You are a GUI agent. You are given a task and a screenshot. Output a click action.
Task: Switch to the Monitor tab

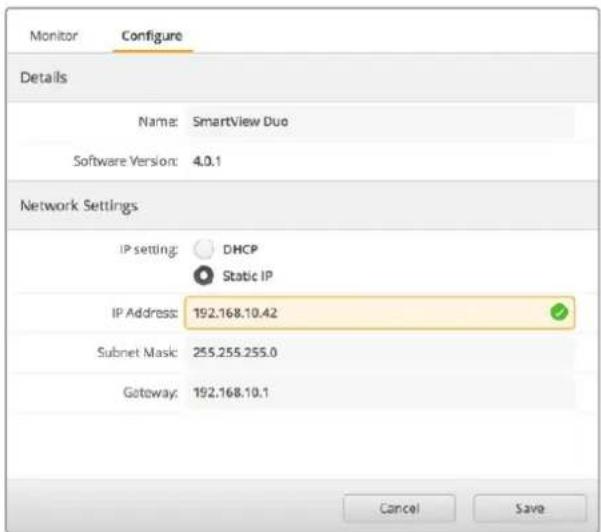54,36
